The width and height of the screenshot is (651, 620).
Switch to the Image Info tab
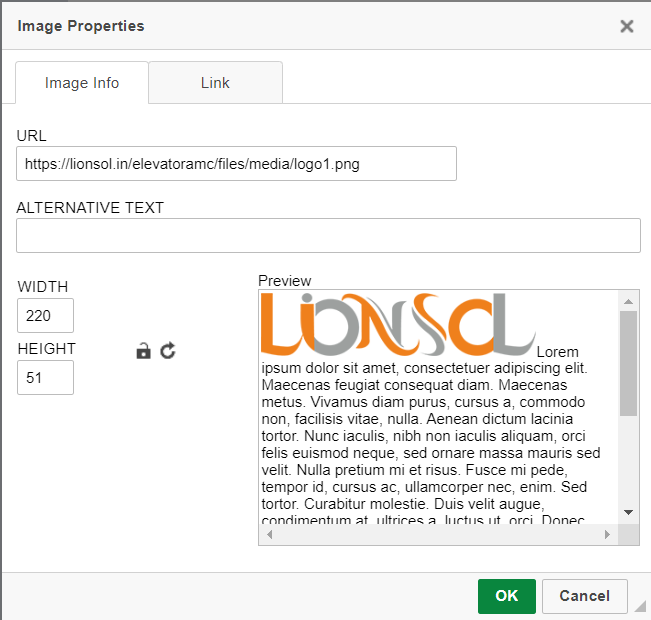click(82, 83)
